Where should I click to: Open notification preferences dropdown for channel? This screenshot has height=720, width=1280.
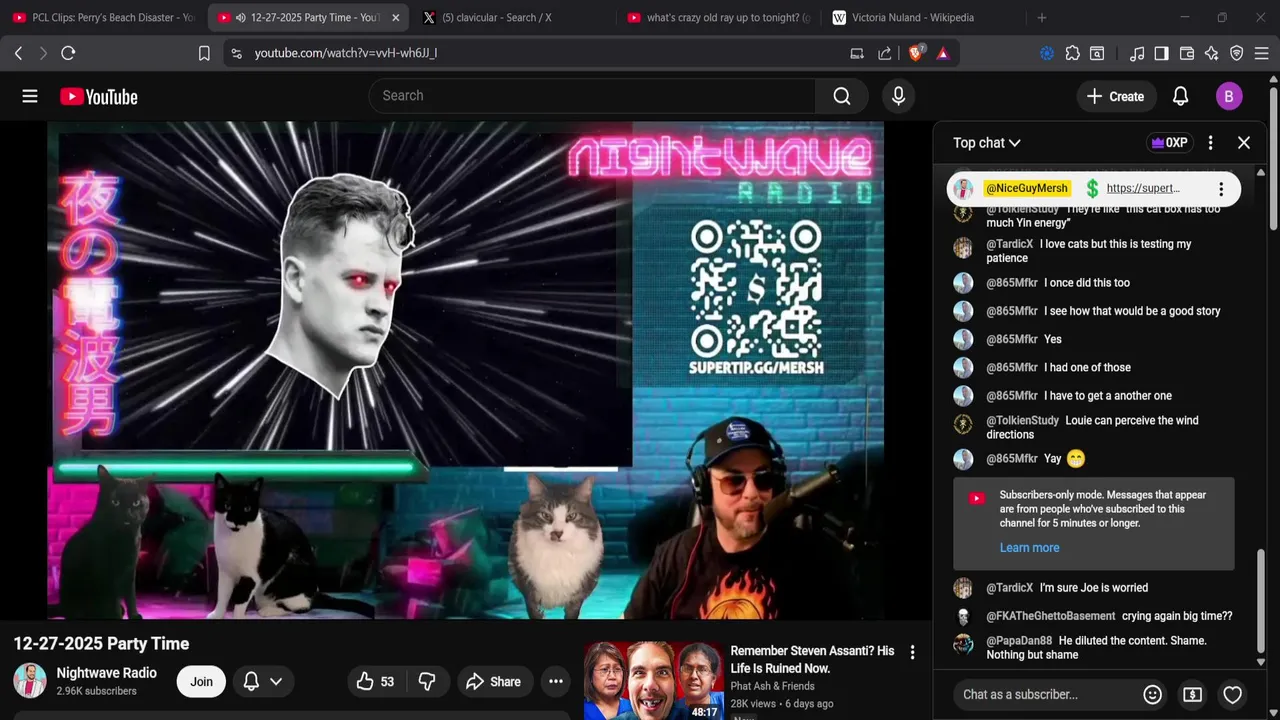(264, 682)
